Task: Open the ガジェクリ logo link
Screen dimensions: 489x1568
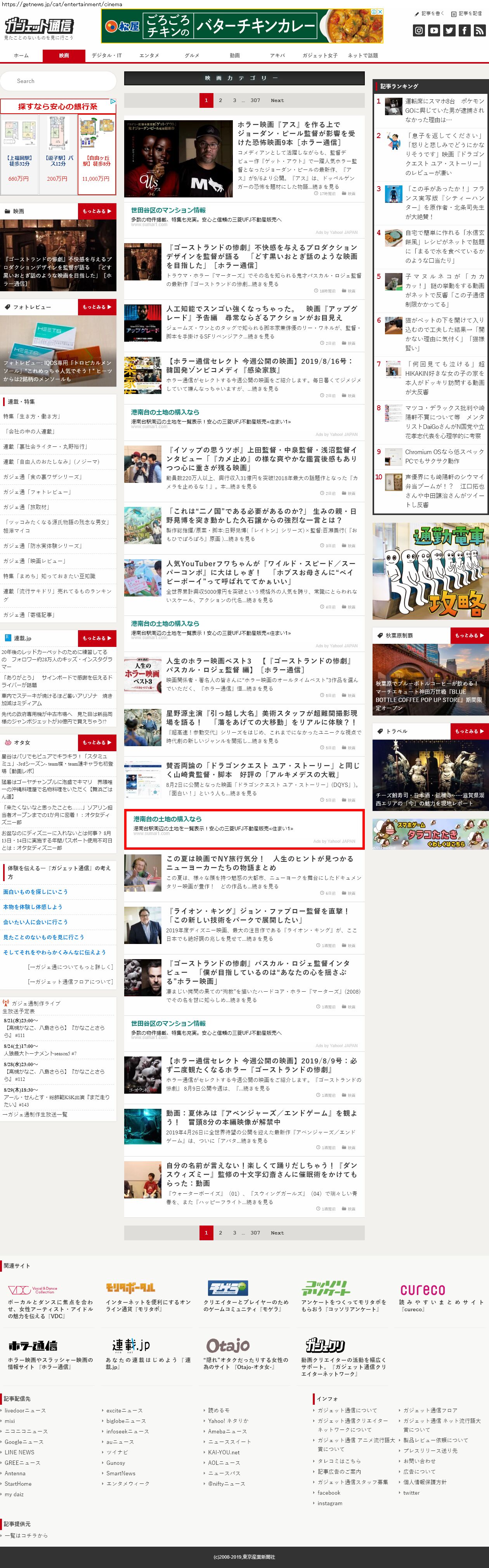Action: point(325,1345)
